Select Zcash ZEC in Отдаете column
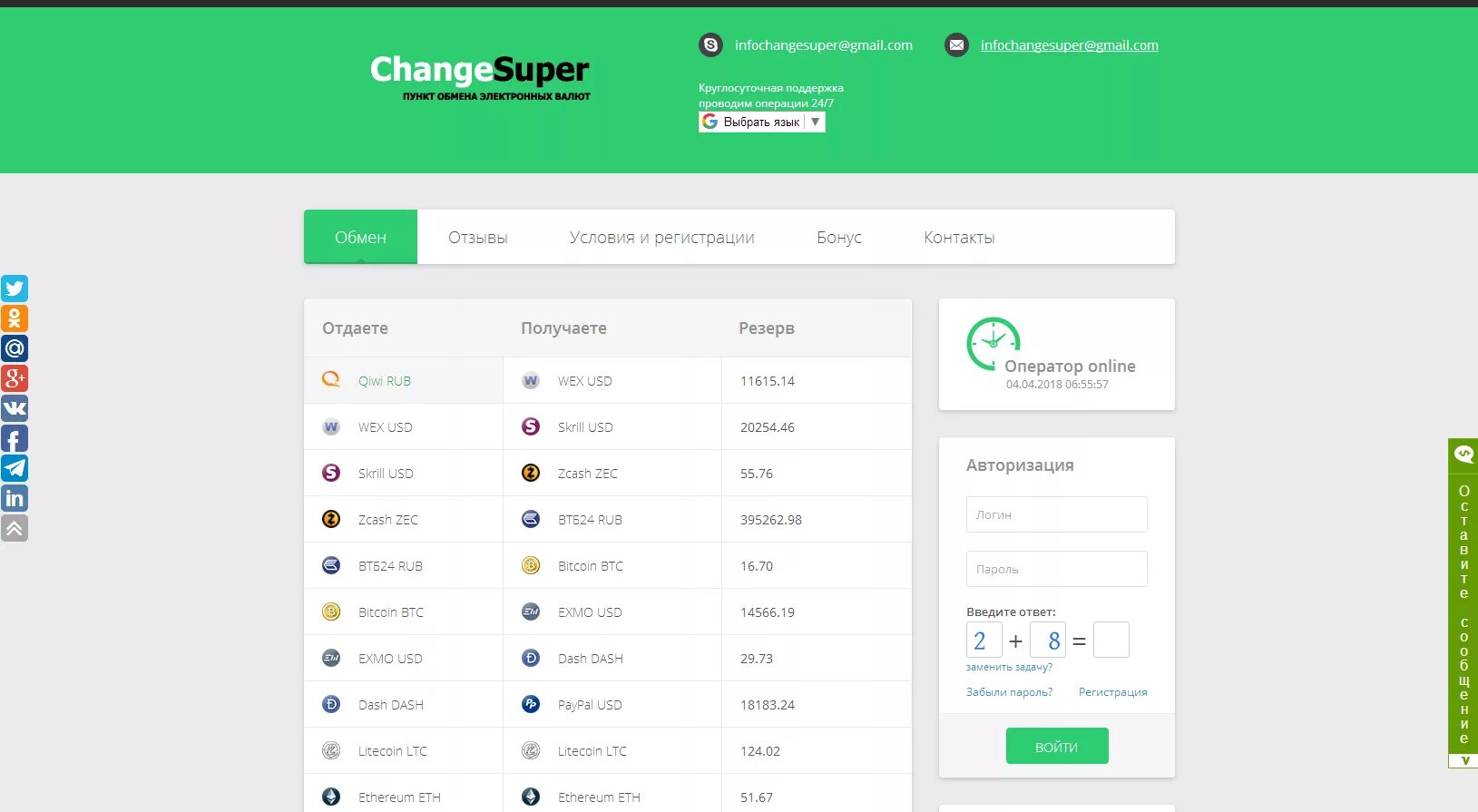The height and width of the screenshot is (812, 1478). [404, 519]
